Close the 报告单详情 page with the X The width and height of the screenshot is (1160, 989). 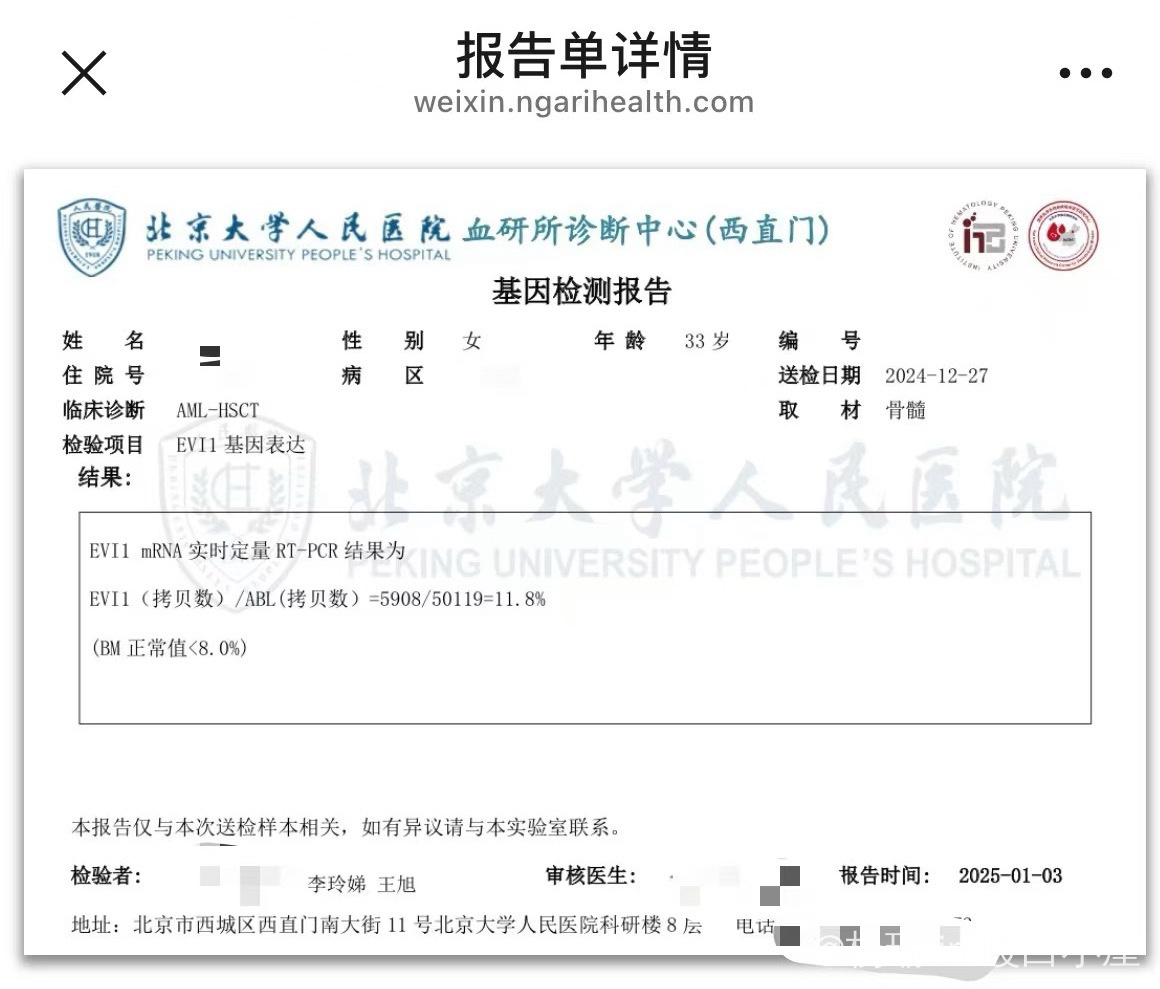click(84, 73)
